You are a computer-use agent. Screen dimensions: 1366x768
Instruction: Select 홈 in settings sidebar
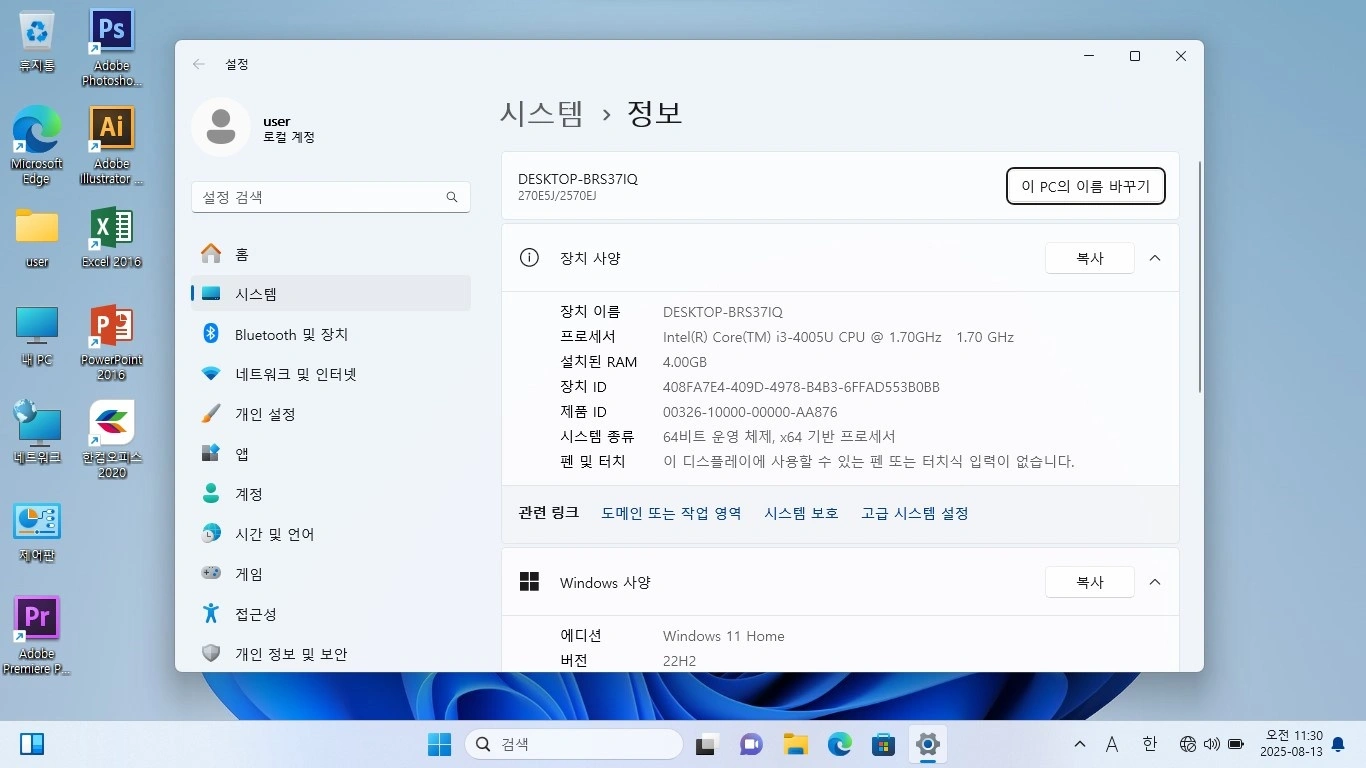tap(331, 254)
